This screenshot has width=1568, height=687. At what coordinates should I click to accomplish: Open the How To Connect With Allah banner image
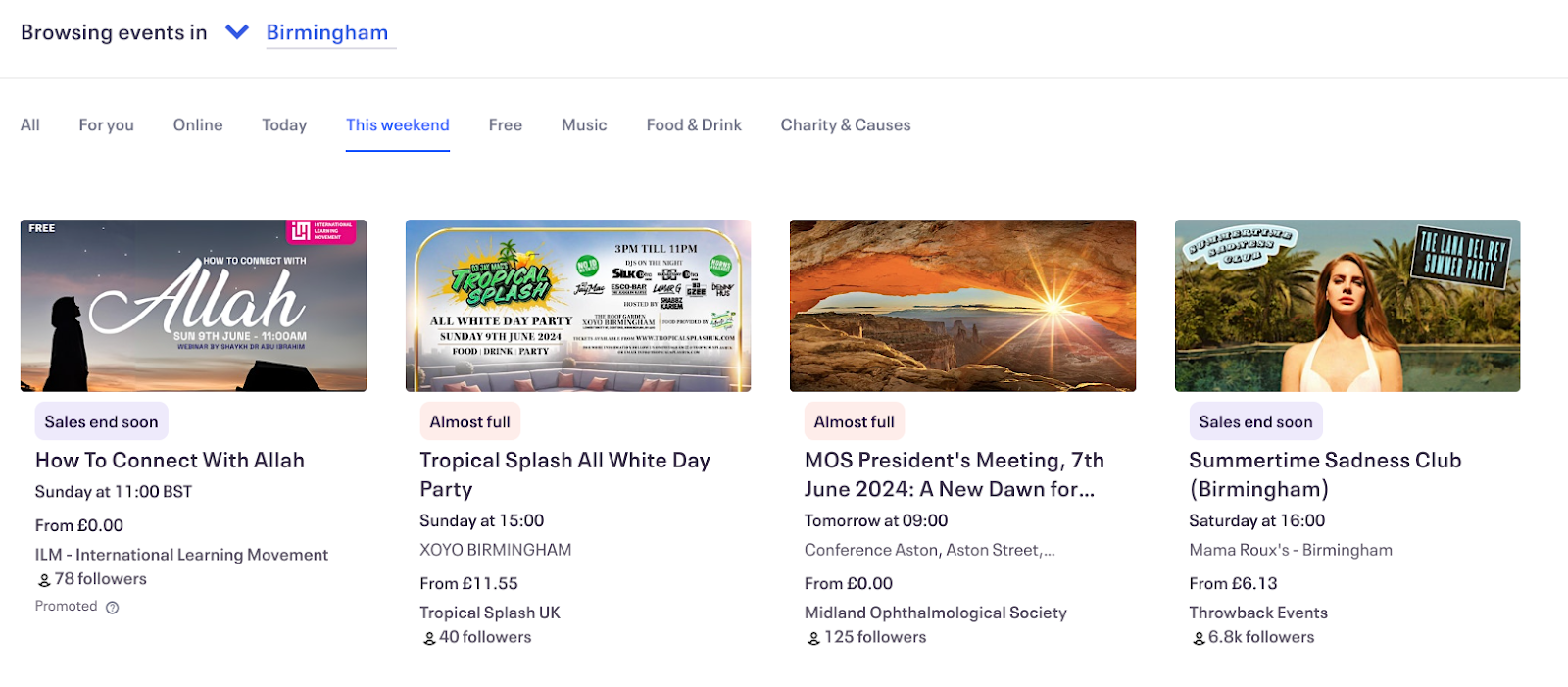[x=193, y=306]
